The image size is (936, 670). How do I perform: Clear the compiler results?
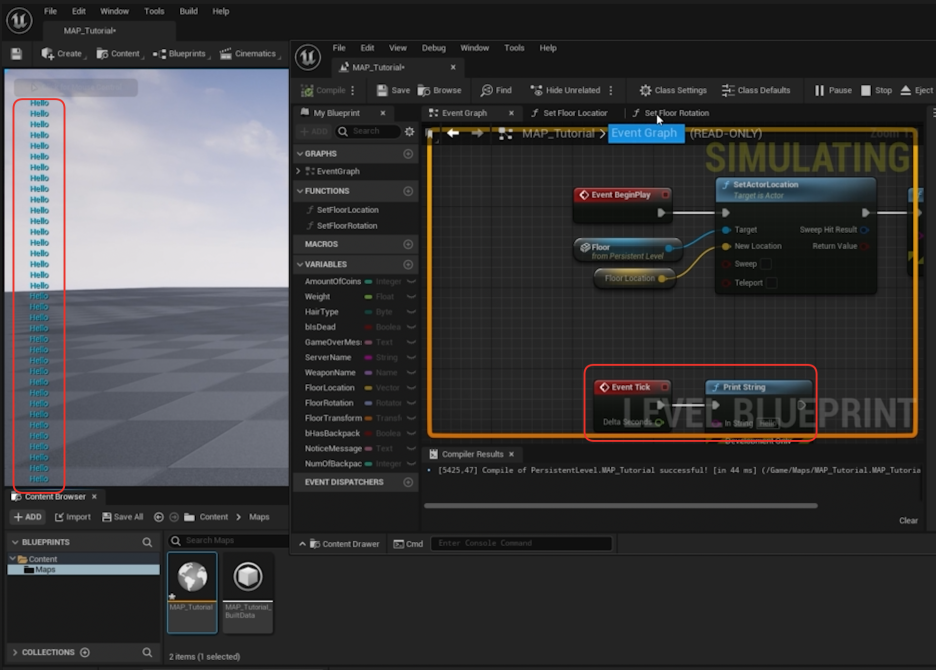tap(909, 521)
